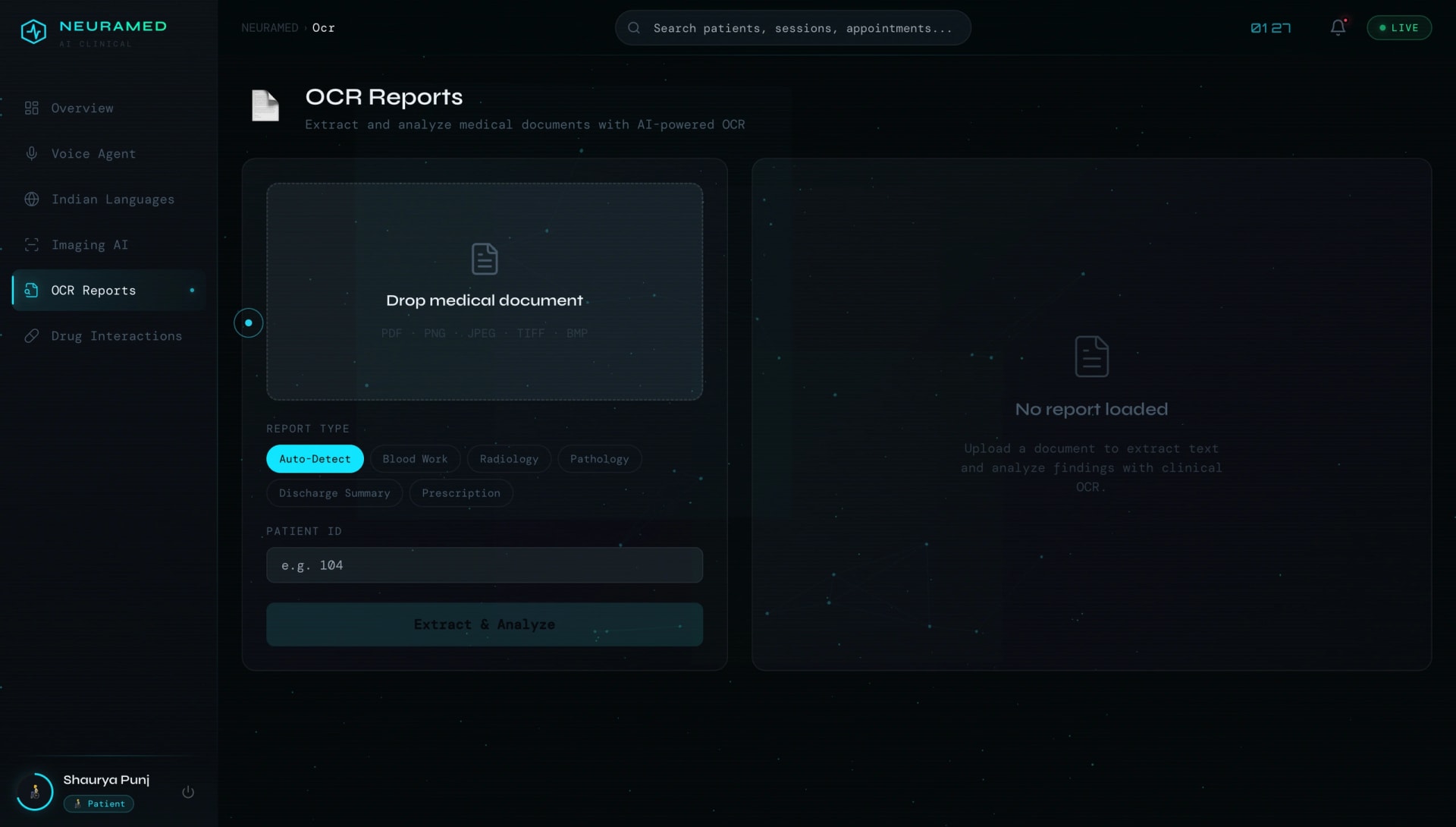The image size is (1456, 827).
Task: Click the NEURAMED brand name text
Action: pyautogui.click(x=113, y=26)
